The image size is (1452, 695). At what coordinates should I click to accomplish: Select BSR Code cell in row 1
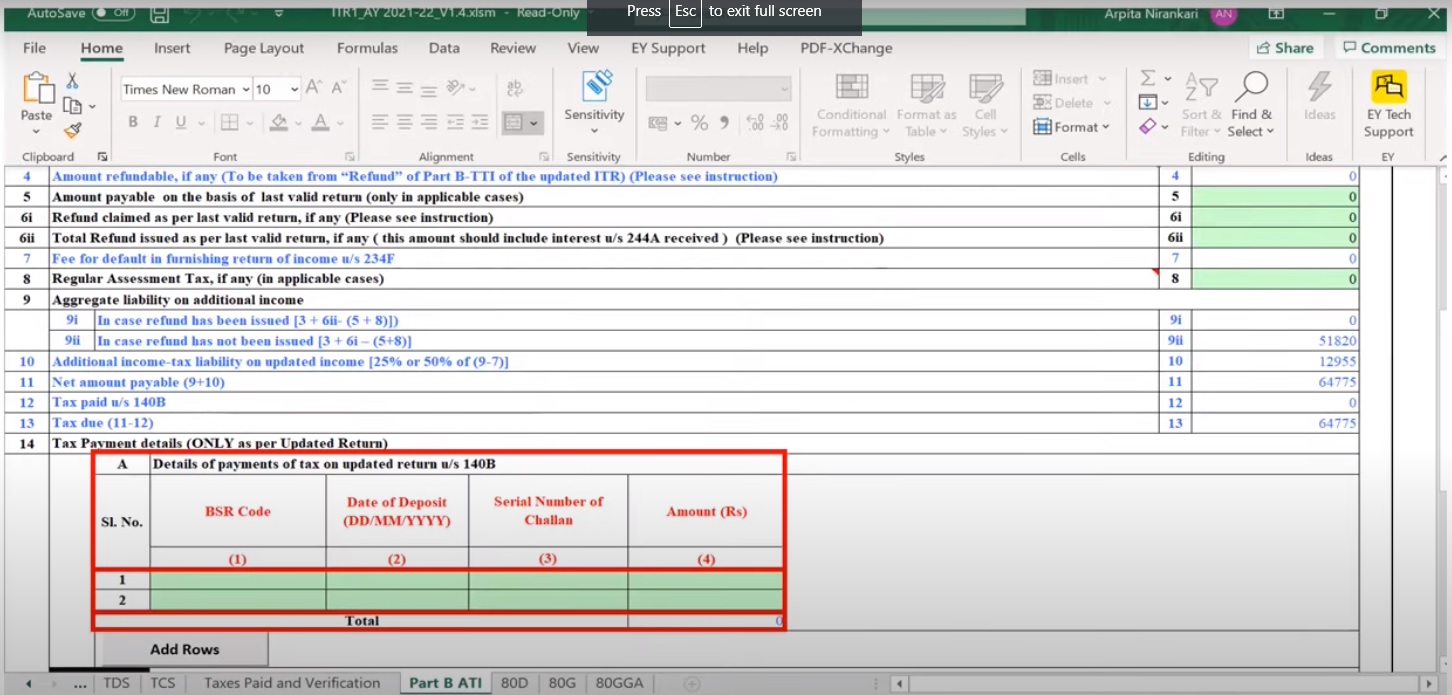click(237, 580)
